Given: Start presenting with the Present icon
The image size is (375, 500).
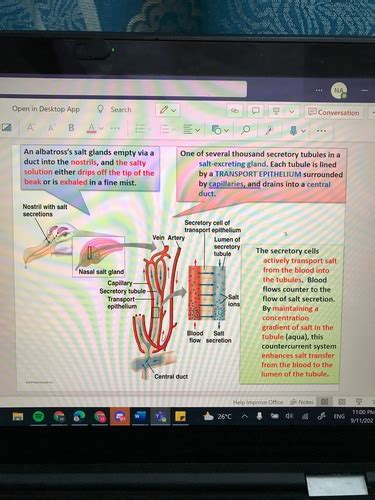Looking at the screenshot, I should [x=276, y=111].
